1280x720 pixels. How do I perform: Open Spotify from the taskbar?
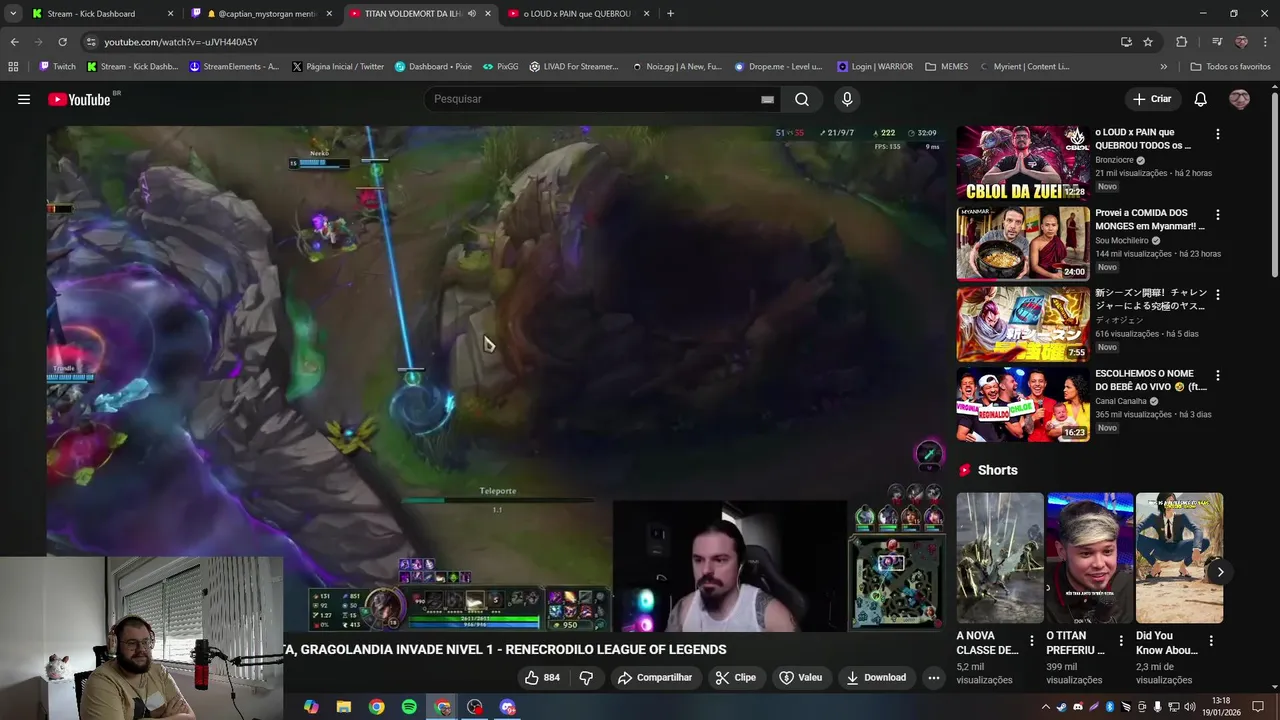pos(409,707)
